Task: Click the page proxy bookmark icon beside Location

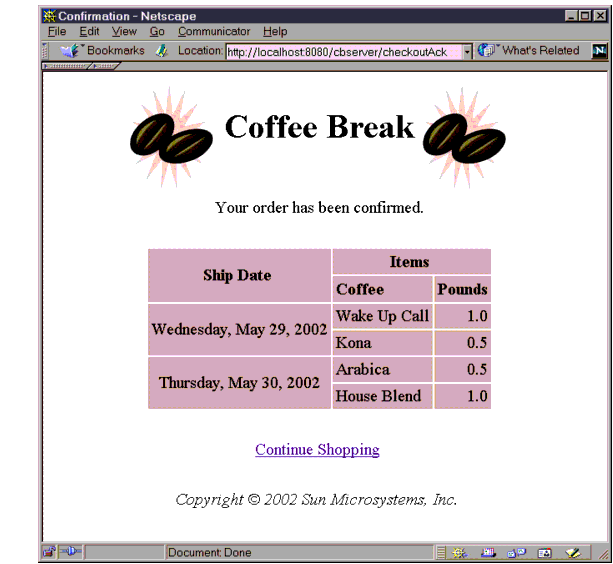Action: point(161,51)
